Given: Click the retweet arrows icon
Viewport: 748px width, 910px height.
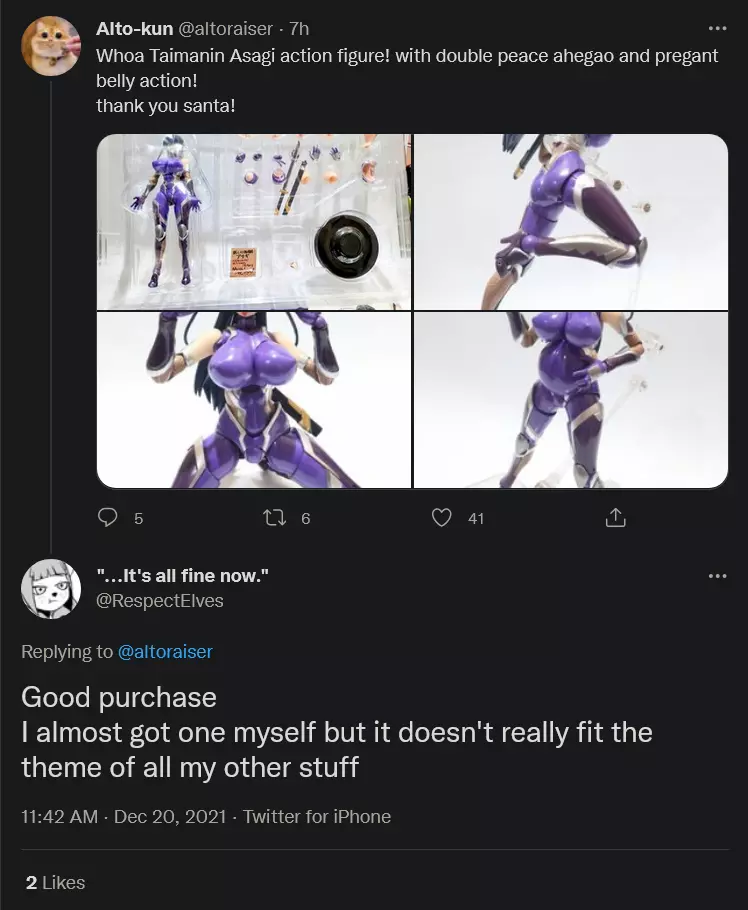Looking at the screenshot, I should [x=274, y=517].
